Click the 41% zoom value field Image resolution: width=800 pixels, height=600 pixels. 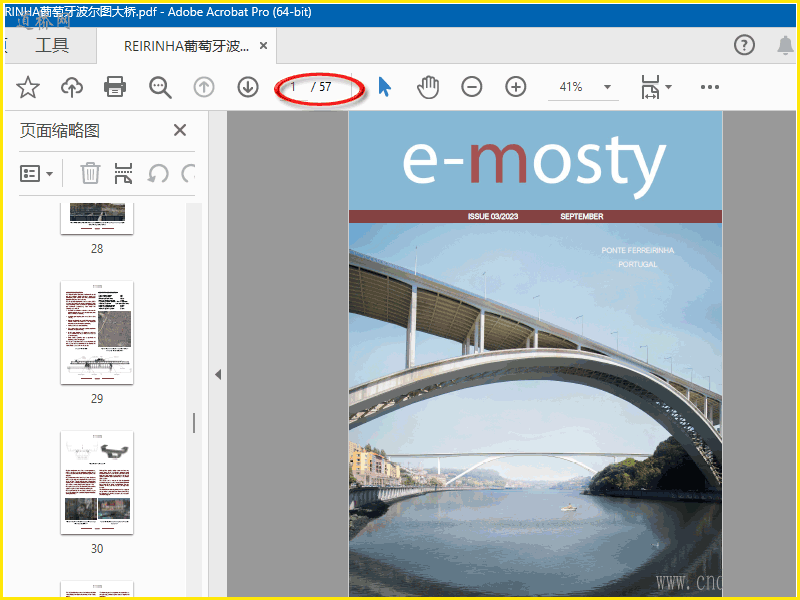coord(571,87)
